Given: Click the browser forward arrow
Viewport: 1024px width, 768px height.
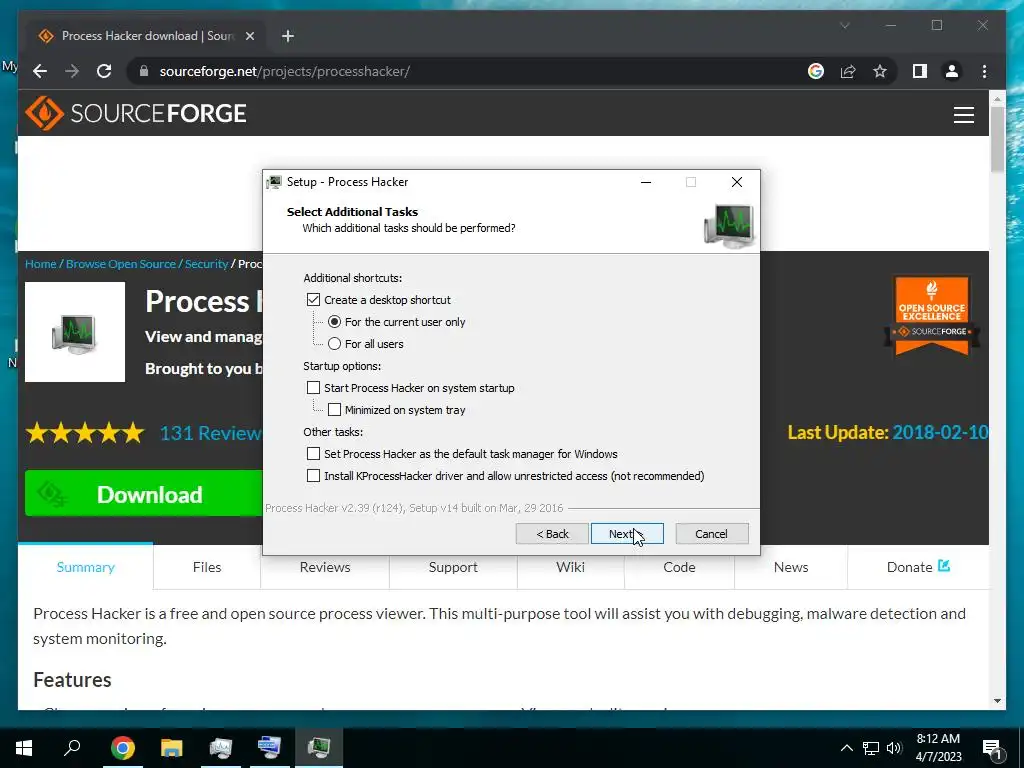Looking at the screenshot, I should pos(72,71).
